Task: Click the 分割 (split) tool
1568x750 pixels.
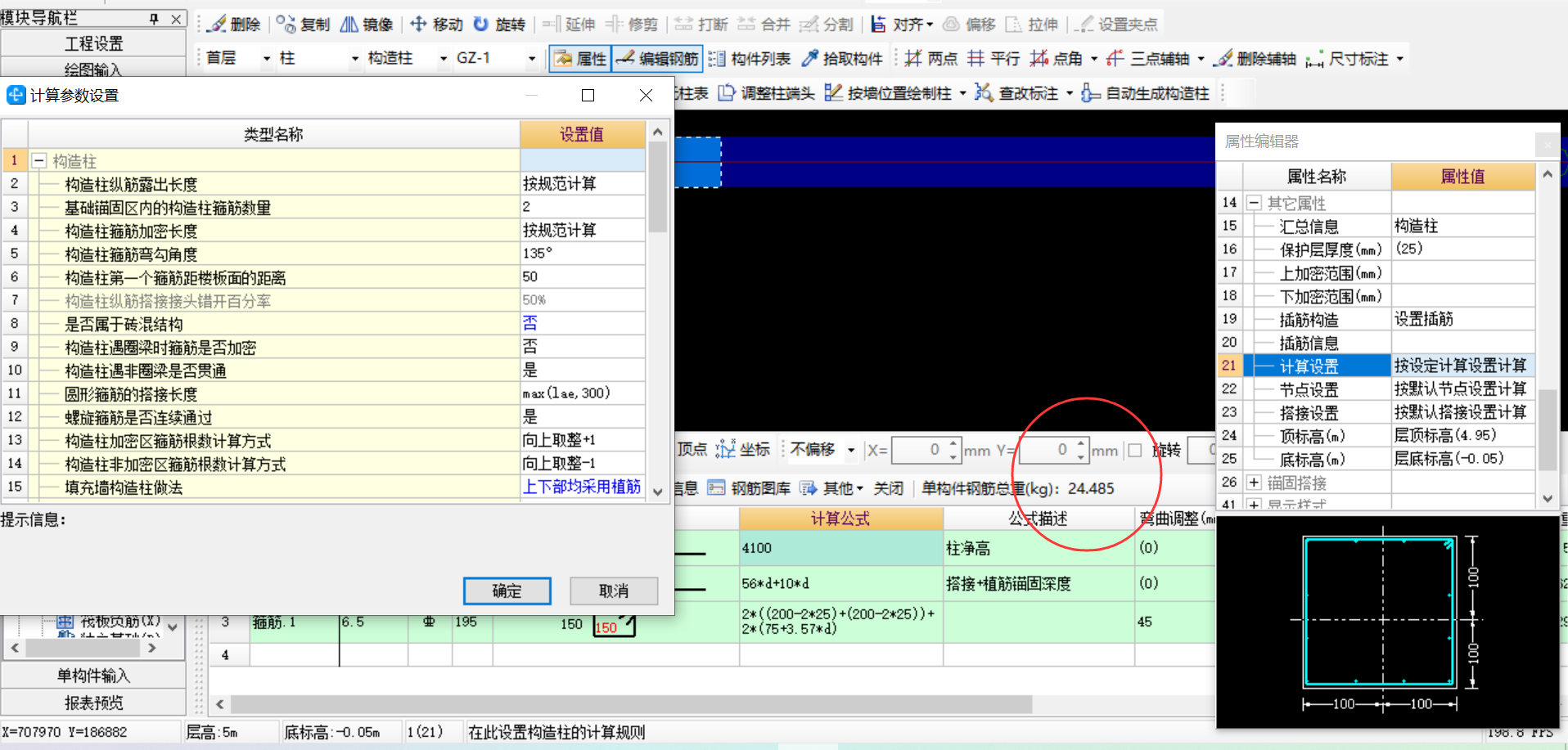Action: [x=827, y=25]
